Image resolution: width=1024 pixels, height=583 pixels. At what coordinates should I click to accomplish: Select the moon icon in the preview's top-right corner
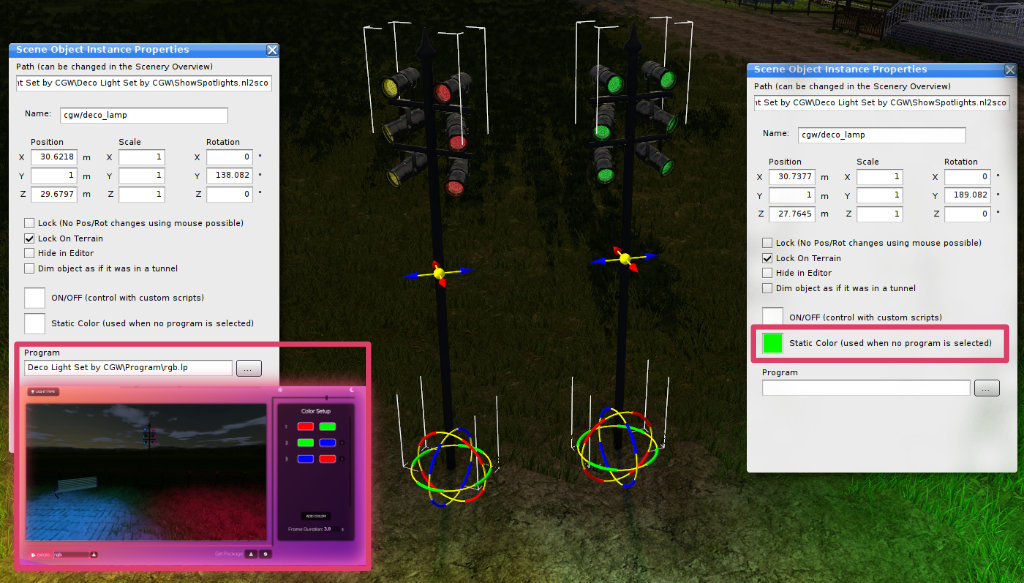[x=351, y=389]
